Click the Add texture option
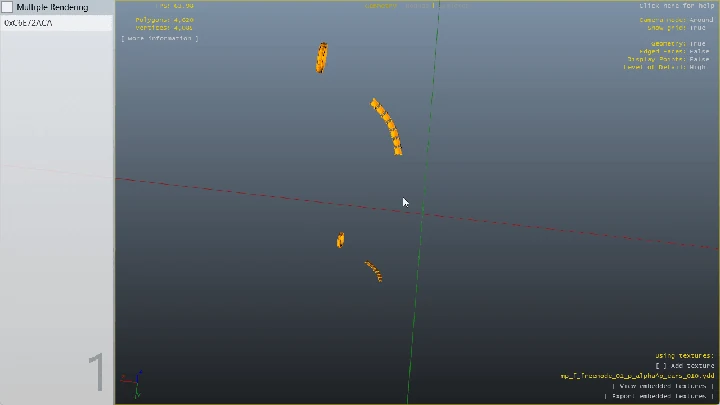Image resolution: width=720 pixels, height=405 pixels. coord(685,366)
